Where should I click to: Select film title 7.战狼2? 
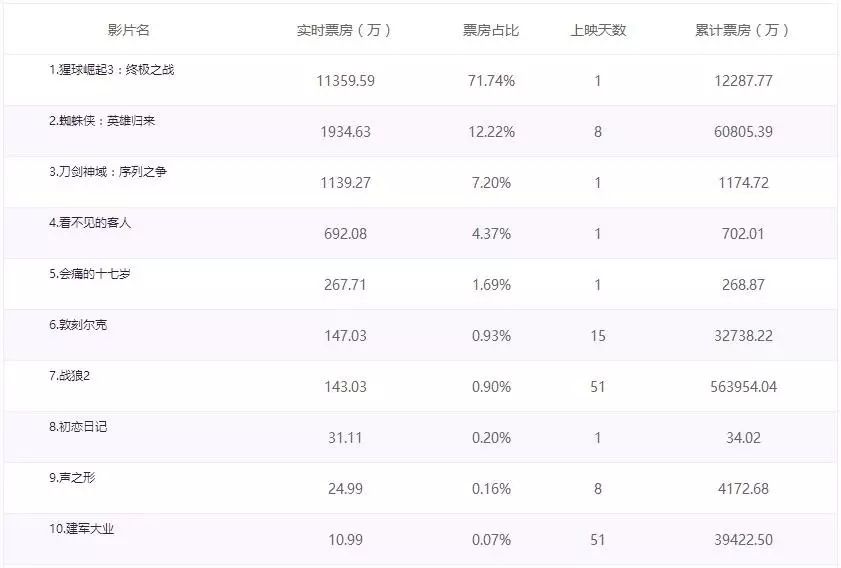[70, 375]
